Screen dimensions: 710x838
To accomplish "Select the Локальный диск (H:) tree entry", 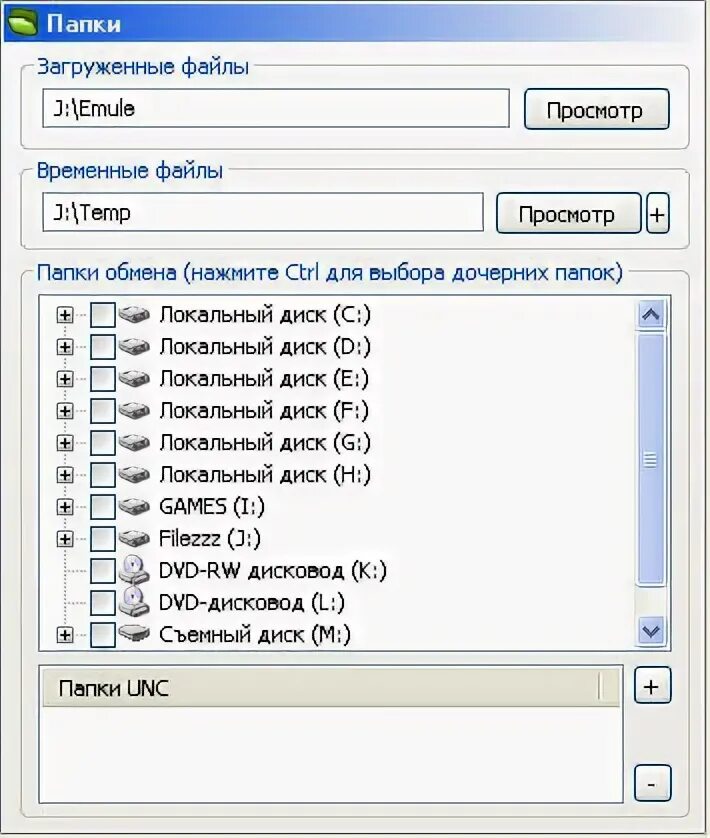I will [x=265, y=475].
